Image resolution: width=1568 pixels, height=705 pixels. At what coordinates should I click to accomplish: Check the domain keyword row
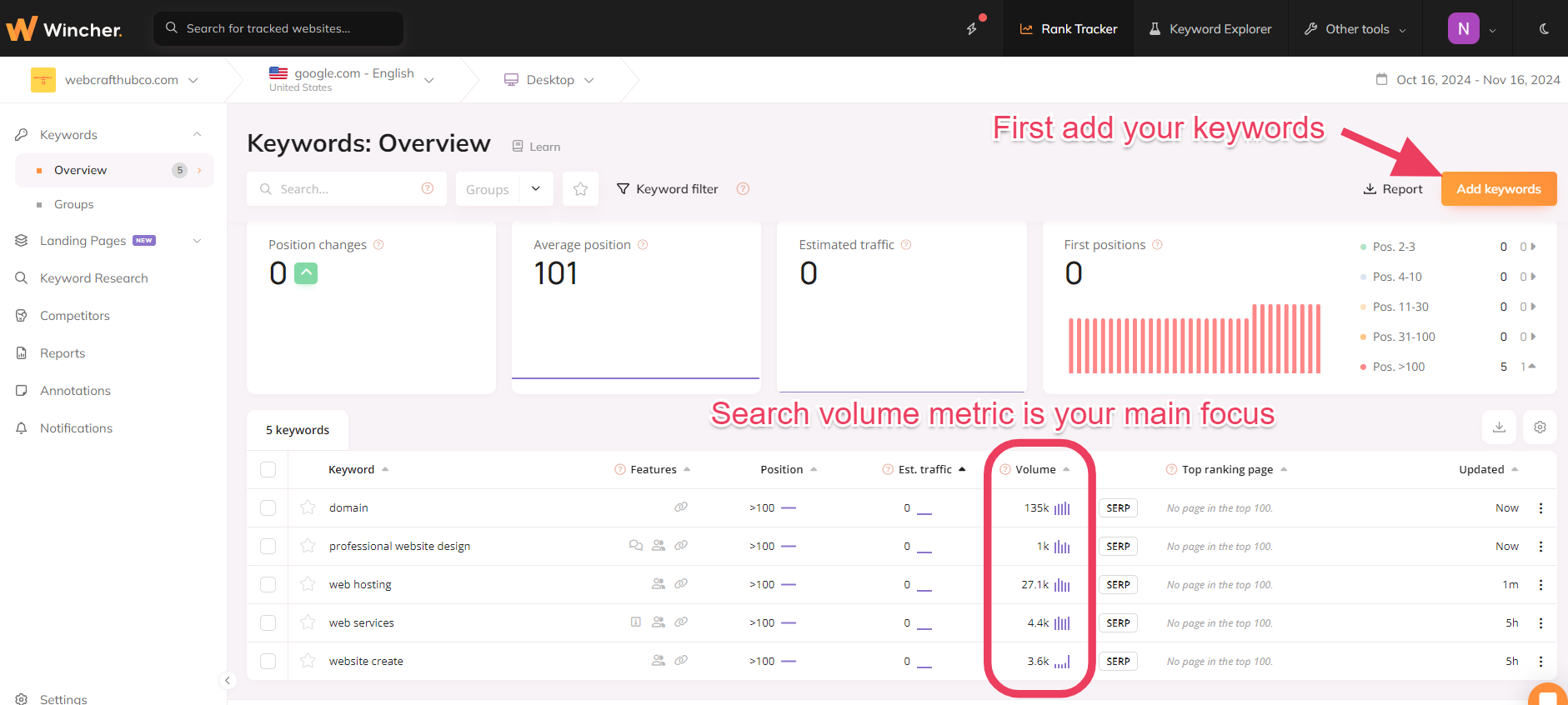pyautogui.click(x=268, y=507)
